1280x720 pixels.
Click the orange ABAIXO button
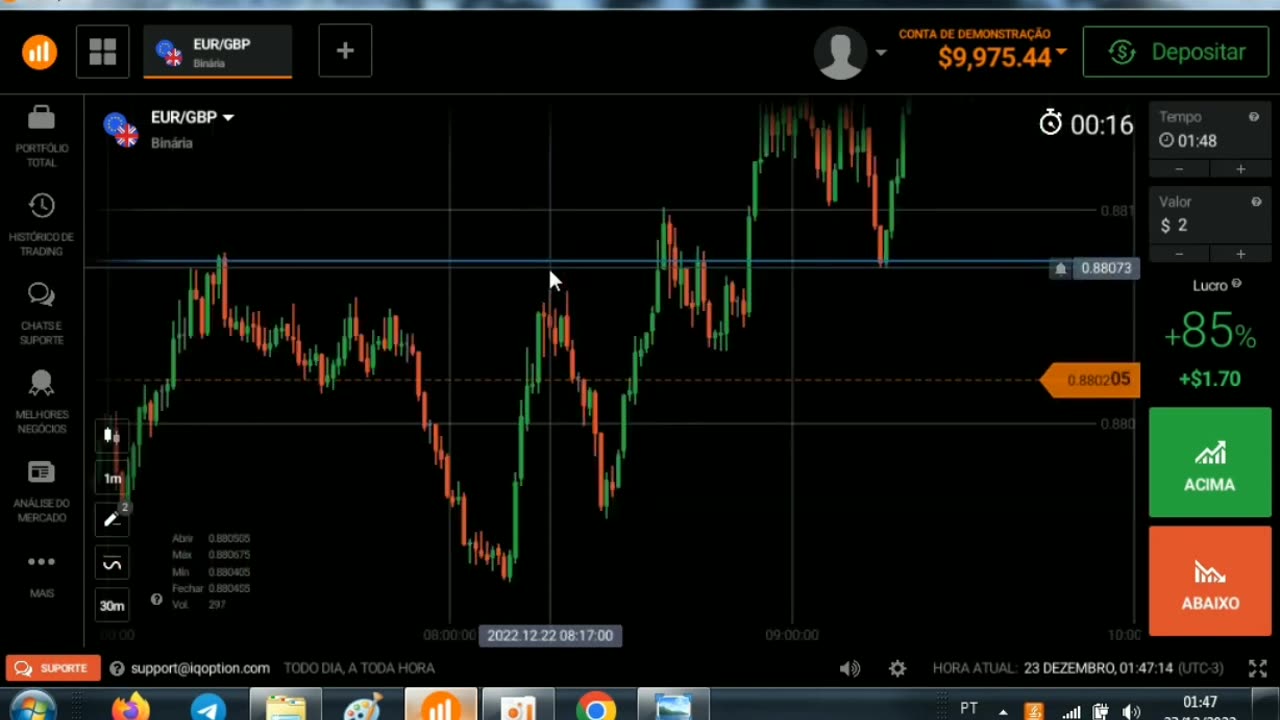coord(1209,581)
